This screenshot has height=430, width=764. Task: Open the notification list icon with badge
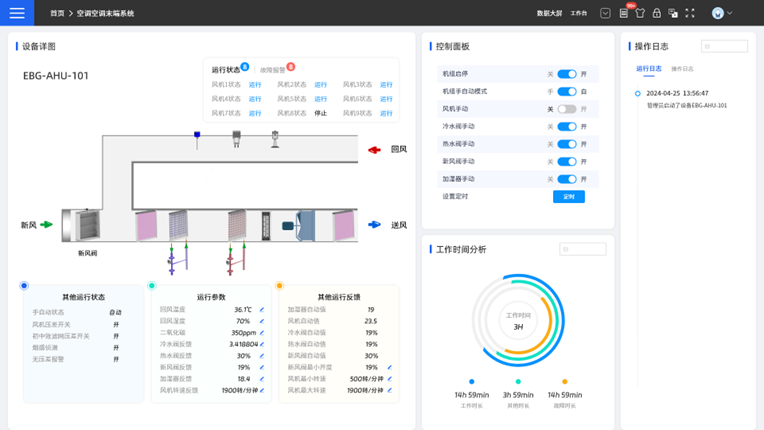pyautogui.click(x=624, y=13)
